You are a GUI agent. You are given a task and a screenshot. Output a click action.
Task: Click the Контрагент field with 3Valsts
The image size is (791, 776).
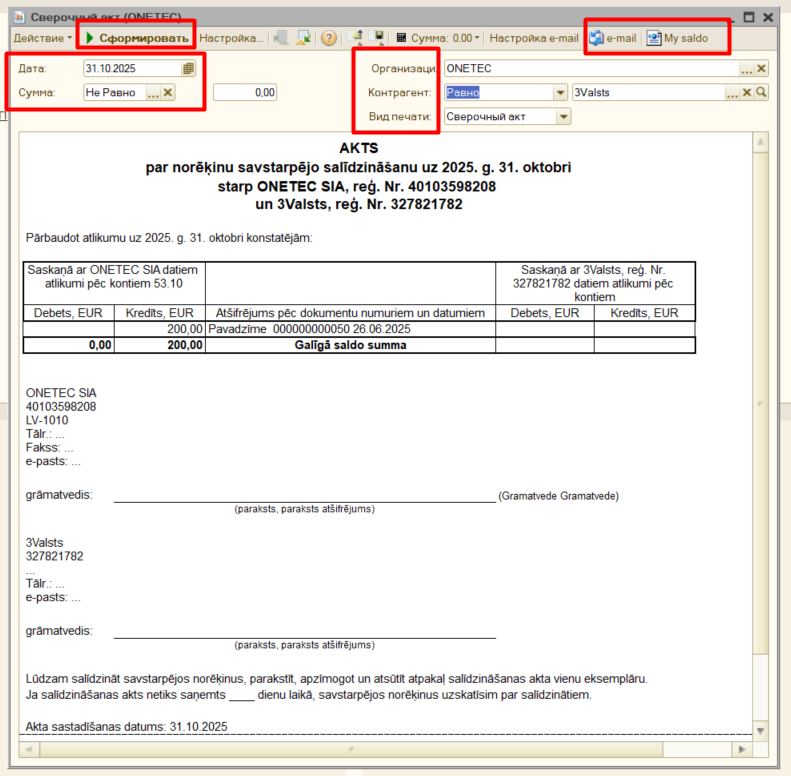pos(648,93)
